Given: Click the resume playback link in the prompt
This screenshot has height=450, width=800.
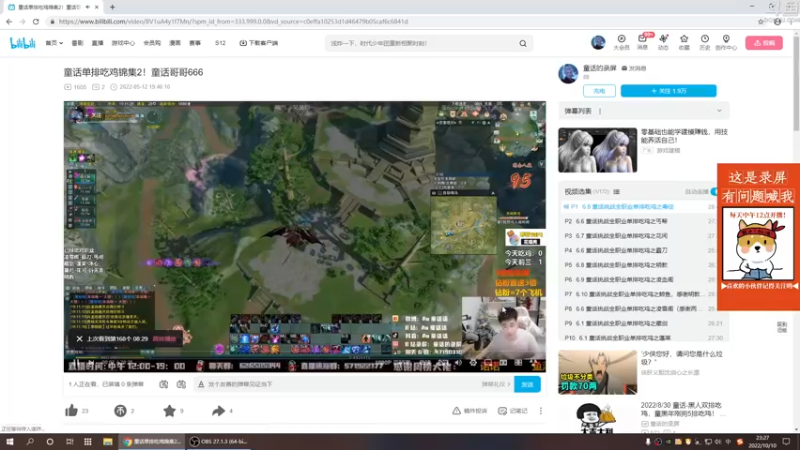Looking at the screenshot, I should 164,339.
